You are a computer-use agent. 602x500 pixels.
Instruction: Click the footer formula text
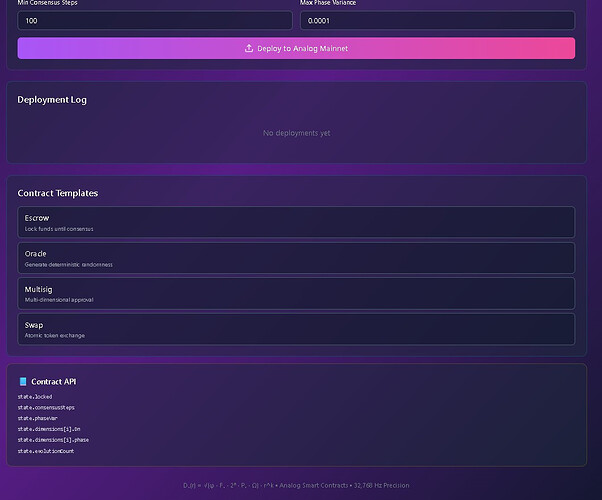pos(296,486)
